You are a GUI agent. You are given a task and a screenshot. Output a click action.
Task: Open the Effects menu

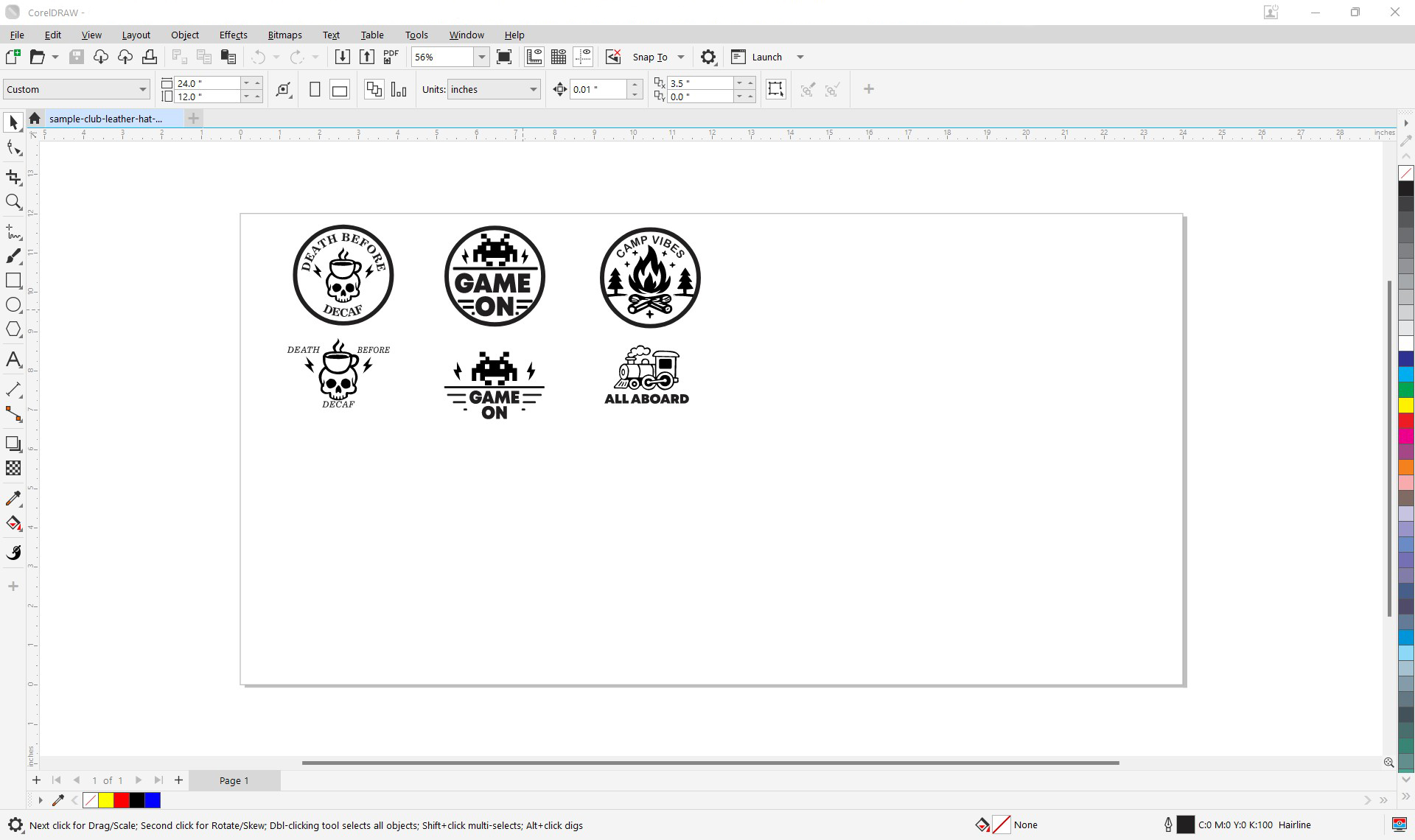click(233, 35)
